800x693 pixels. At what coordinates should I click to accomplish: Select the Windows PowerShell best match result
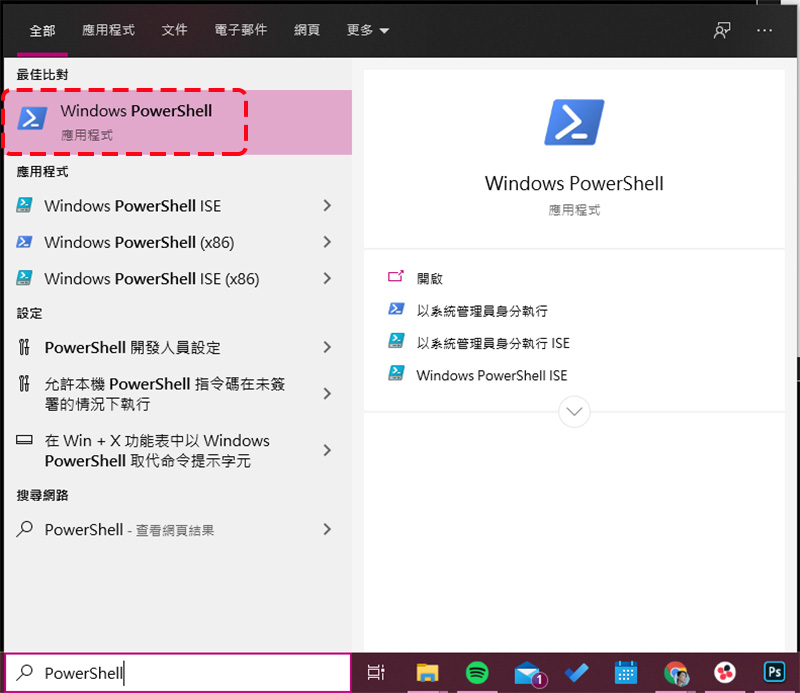click(x=178, y=122)
